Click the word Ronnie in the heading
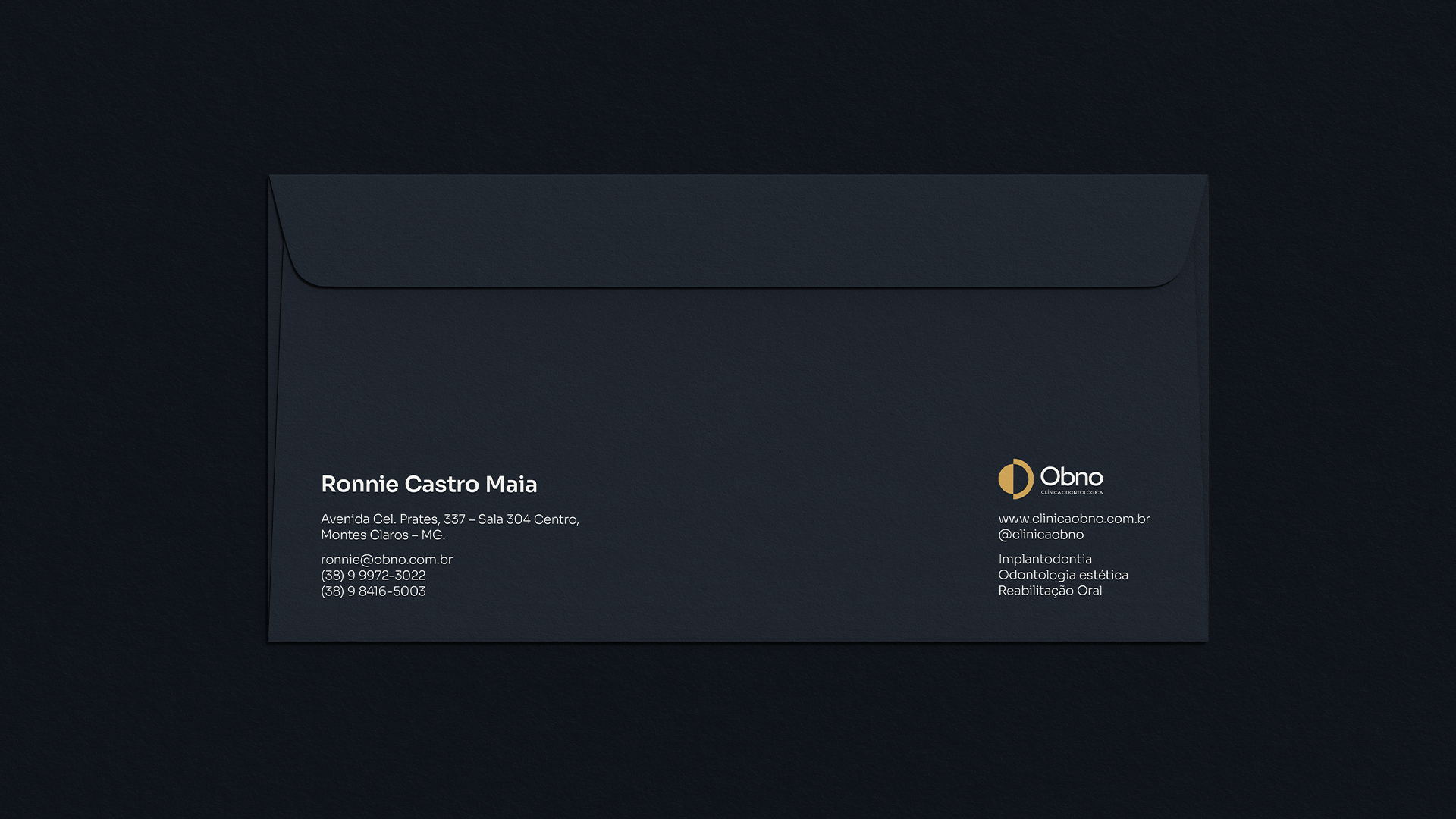The image size is (1456, 819). point(359,484)
